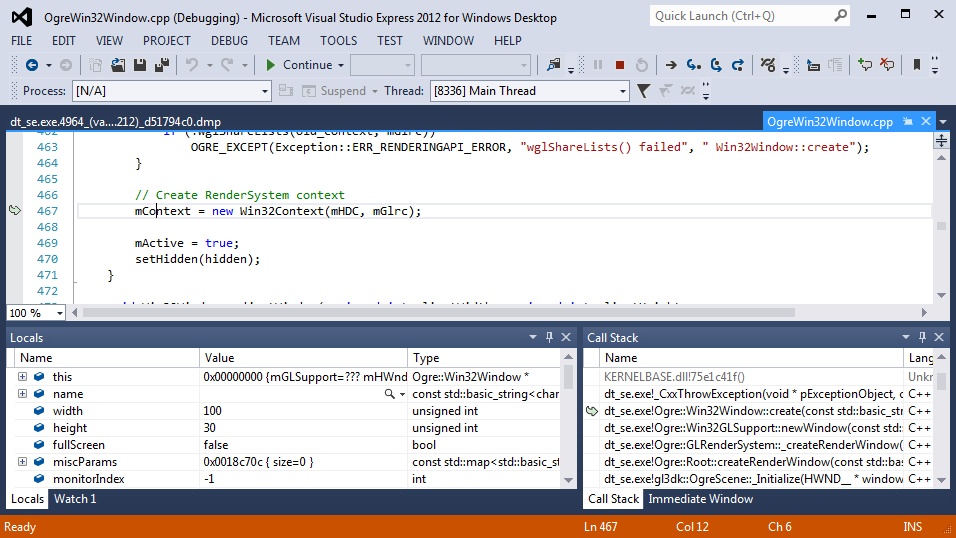Click the Navigate Backward arrow icon
The image size is (956, 538).
pyautogui.click(x=32, y=65)
